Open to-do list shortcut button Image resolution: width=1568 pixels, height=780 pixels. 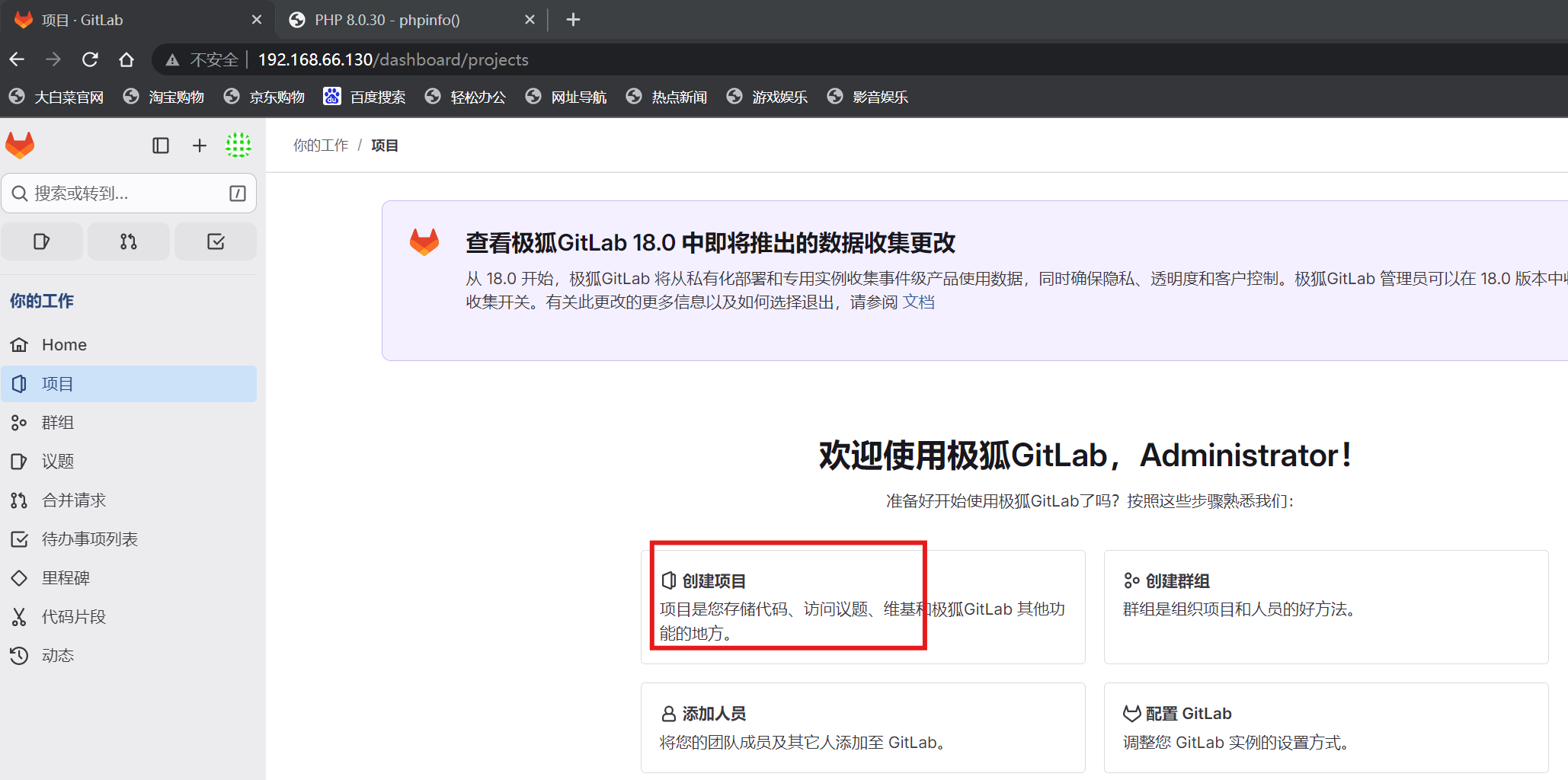(x=216, y=241)
